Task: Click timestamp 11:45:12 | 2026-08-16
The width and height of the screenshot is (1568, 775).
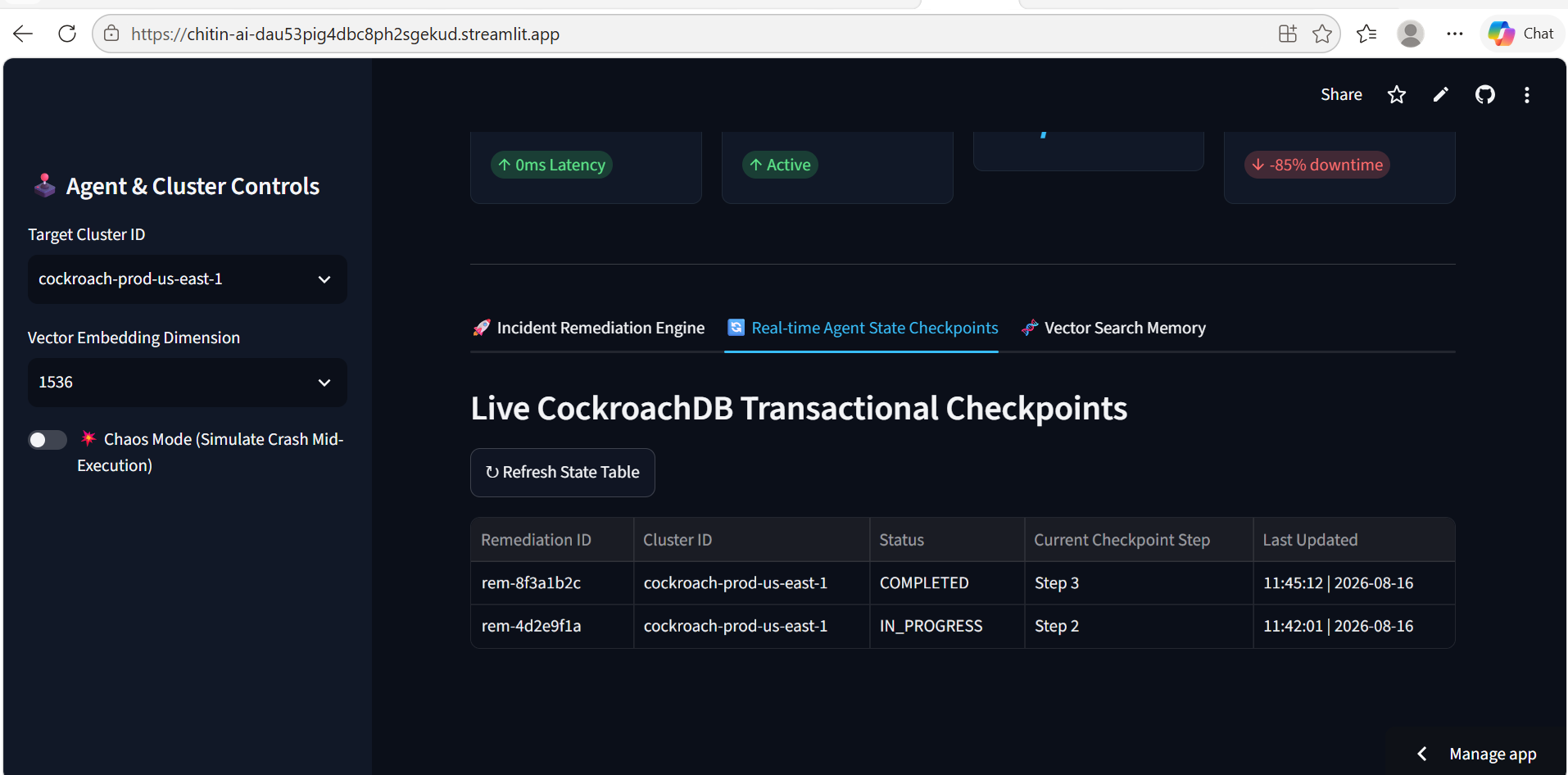Action: (1354, 583)
